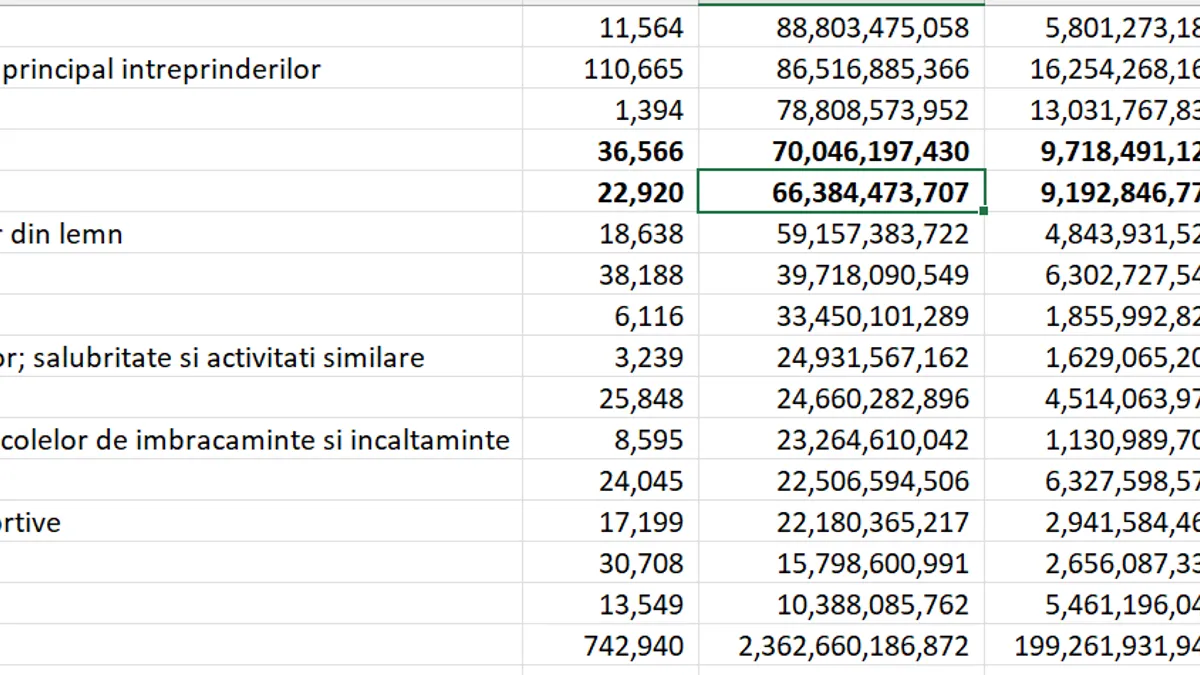The width and height of the screenshot is (1200, 675).
Task: Click the bold cell showing 36,566
Action: point(610,151)
